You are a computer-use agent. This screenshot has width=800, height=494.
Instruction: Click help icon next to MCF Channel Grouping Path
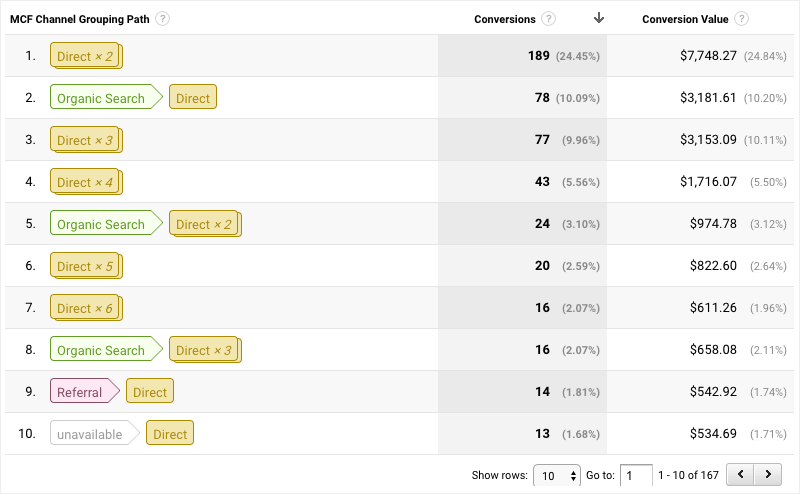pos(163,19)
